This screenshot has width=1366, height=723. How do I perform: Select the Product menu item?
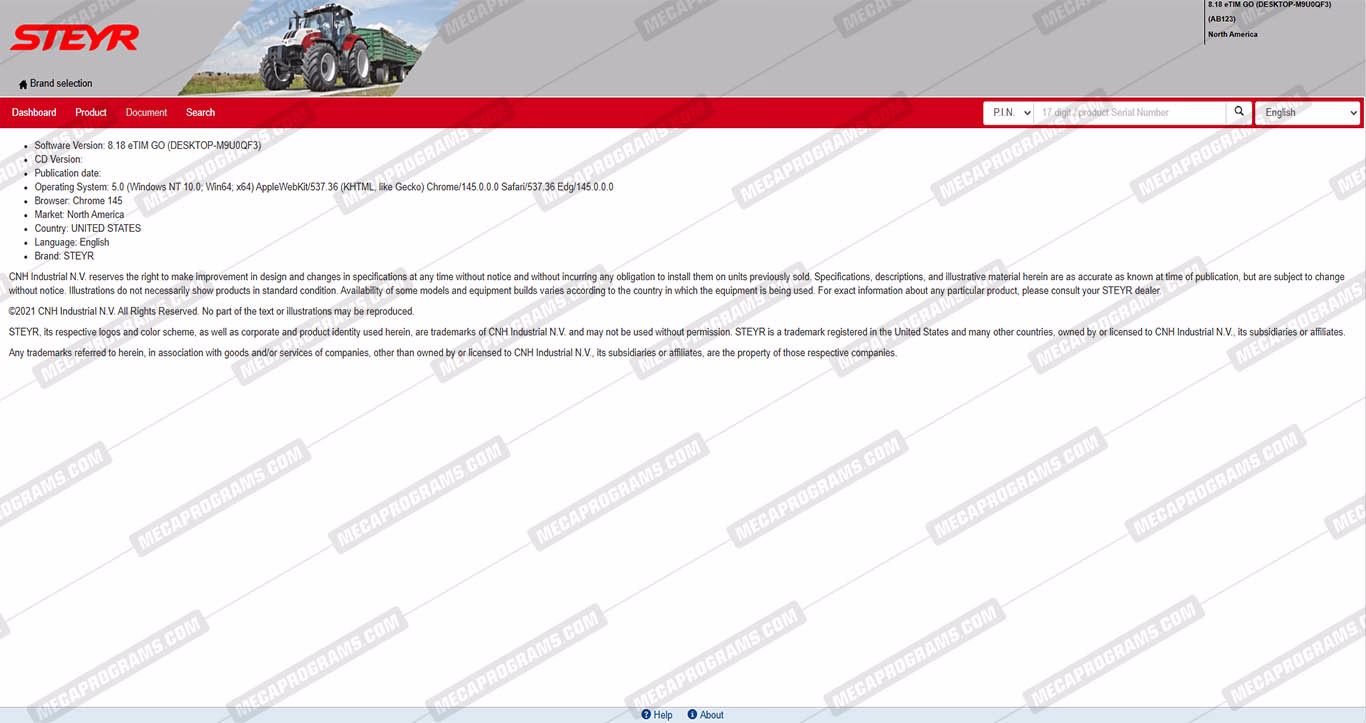(90, 113)
